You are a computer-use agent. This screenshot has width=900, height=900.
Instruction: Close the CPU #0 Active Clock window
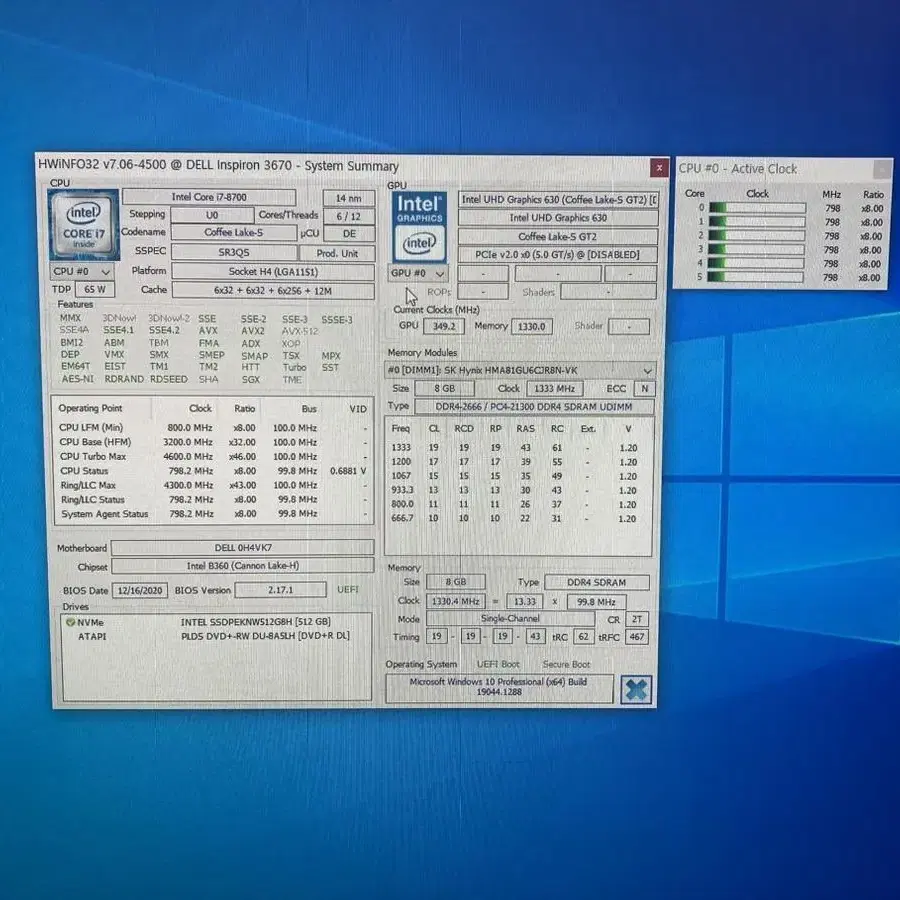point(882,169)
